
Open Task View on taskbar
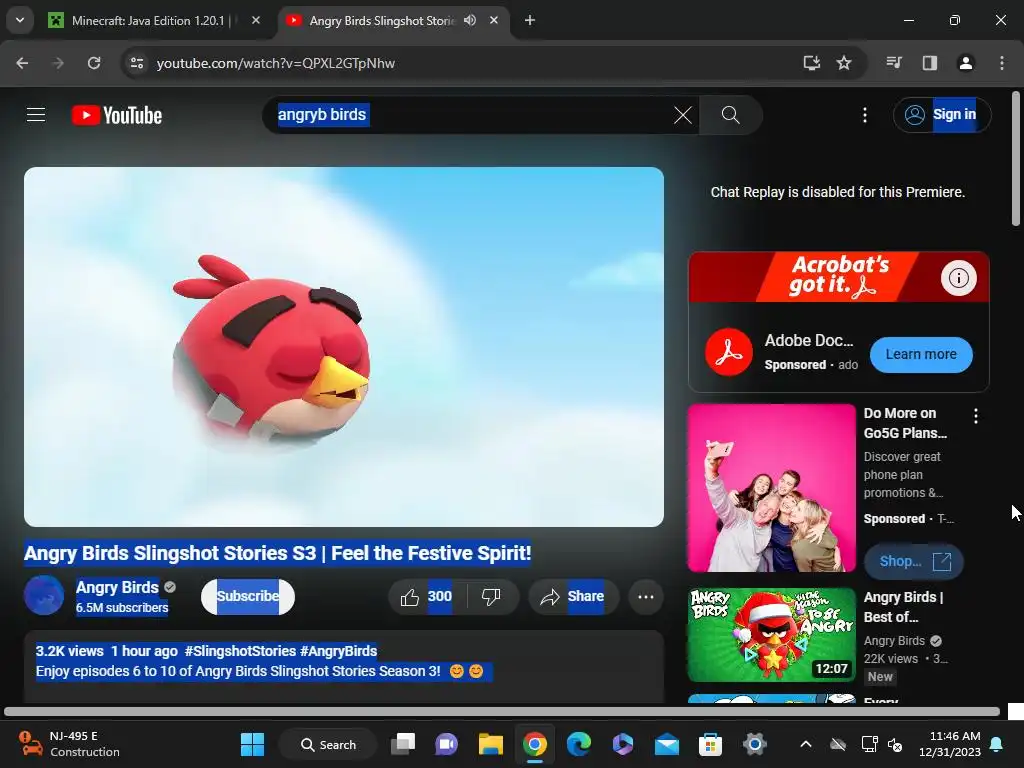(x=403, y=744)
